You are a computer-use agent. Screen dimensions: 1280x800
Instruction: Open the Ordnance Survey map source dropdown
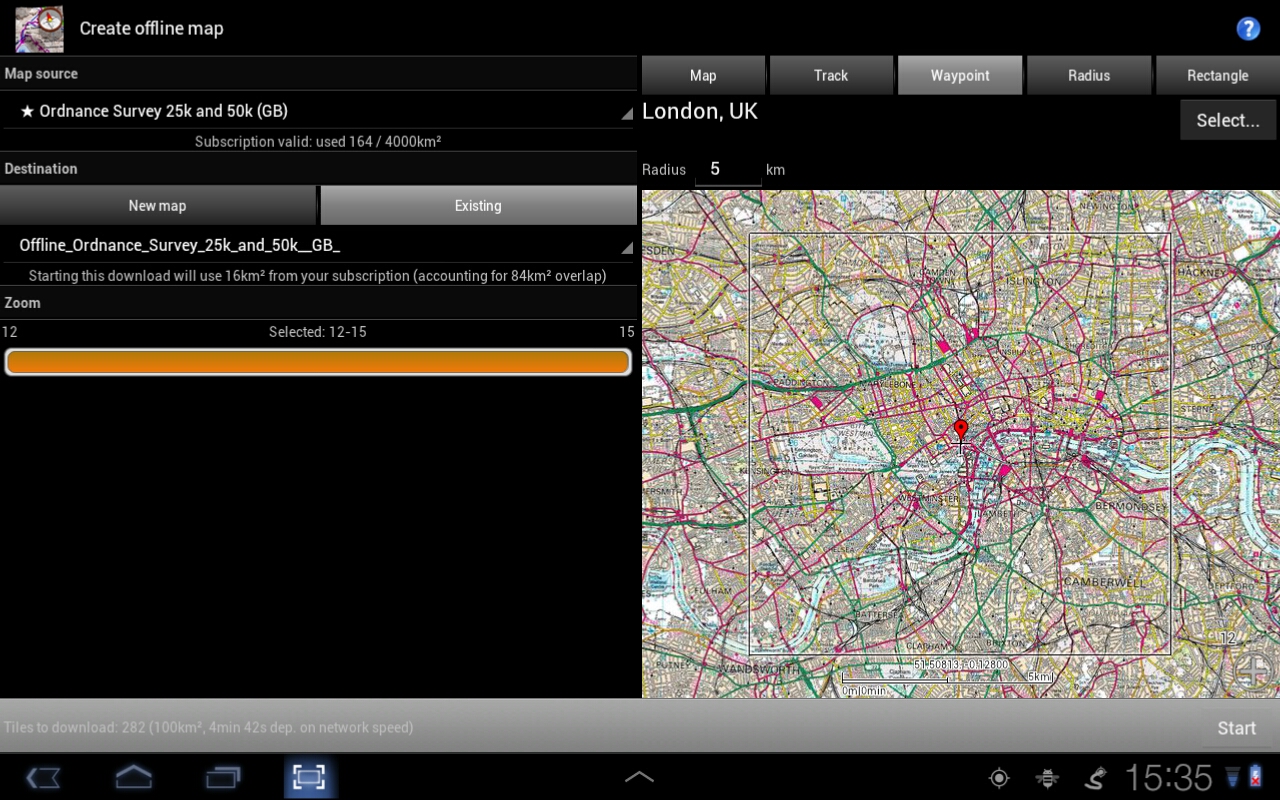pos(318,111)
